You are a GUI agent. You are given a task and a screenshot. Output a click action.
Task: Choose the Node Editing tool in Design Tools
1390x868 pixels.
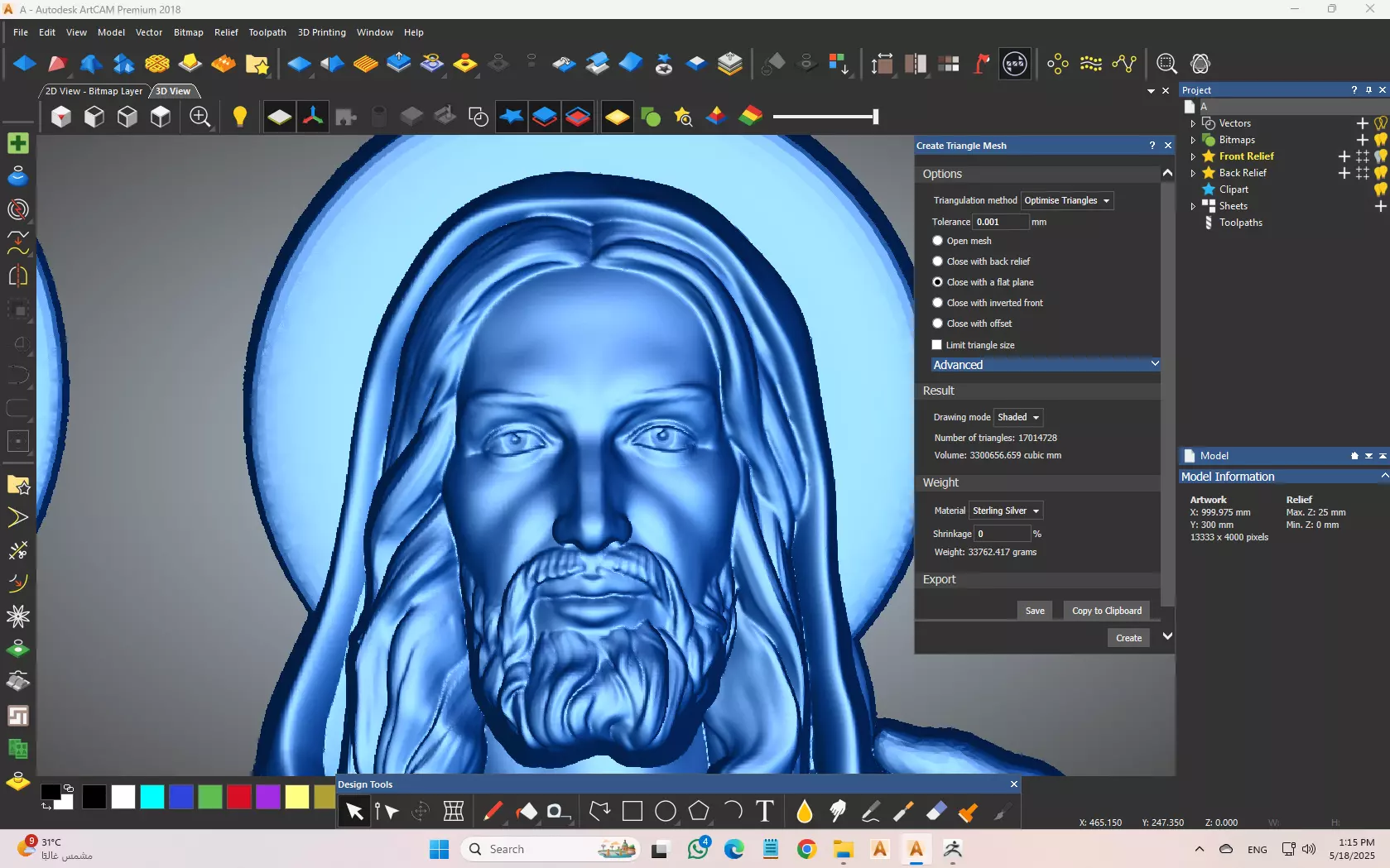click(x=387, y=812)
